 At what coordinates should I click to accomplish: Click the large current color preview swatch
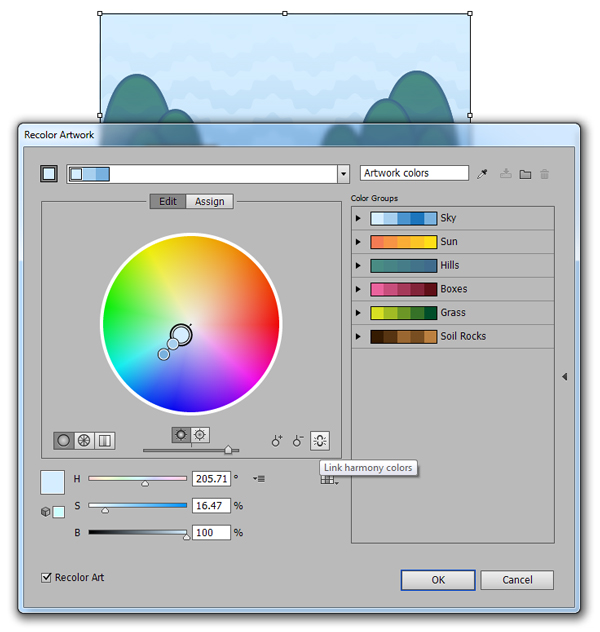[x=52, y=482]
